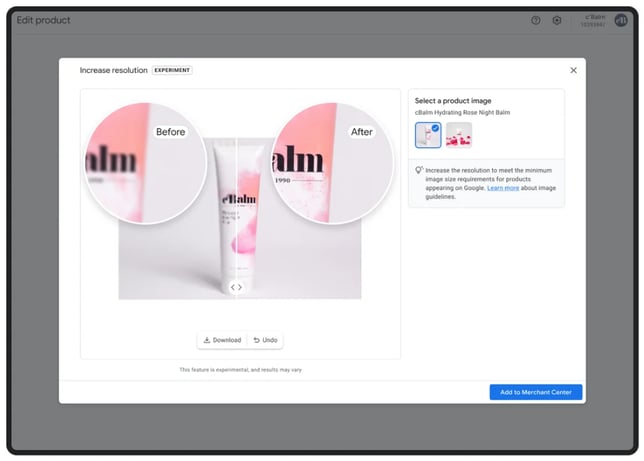The image size is (644, 461).
Task: Click the "Increase resolution" title
Action: point(113,70)
